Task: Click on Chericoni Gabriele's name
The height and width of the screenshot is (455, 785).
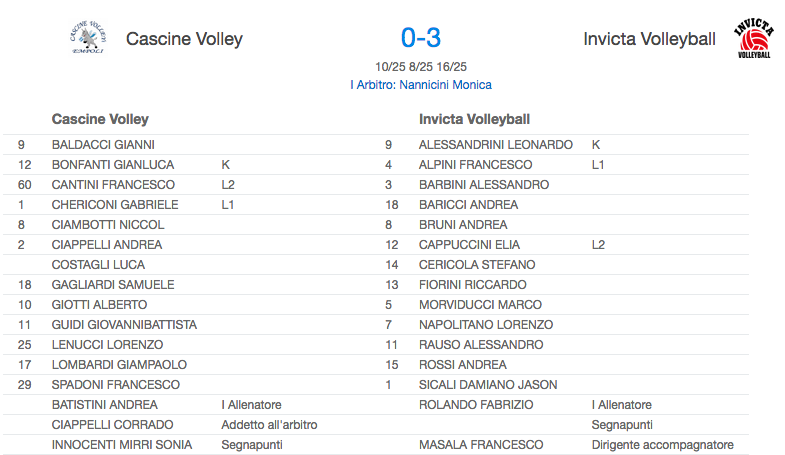Action: [115, 205]
